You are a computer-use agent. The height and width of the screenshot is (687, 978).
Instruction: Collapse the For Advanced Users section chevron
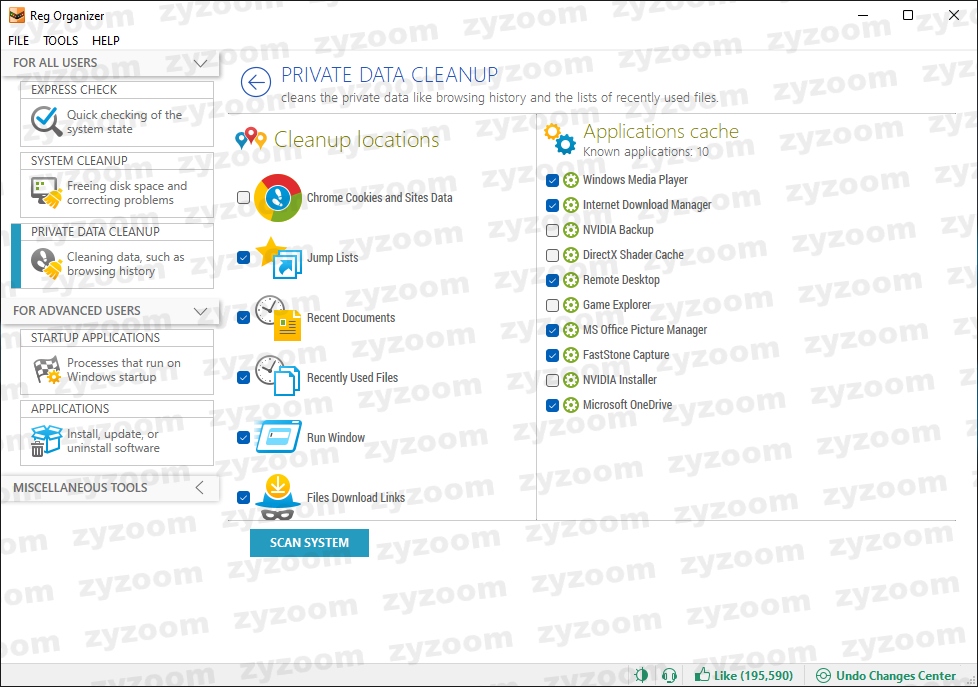pos(201,311)
